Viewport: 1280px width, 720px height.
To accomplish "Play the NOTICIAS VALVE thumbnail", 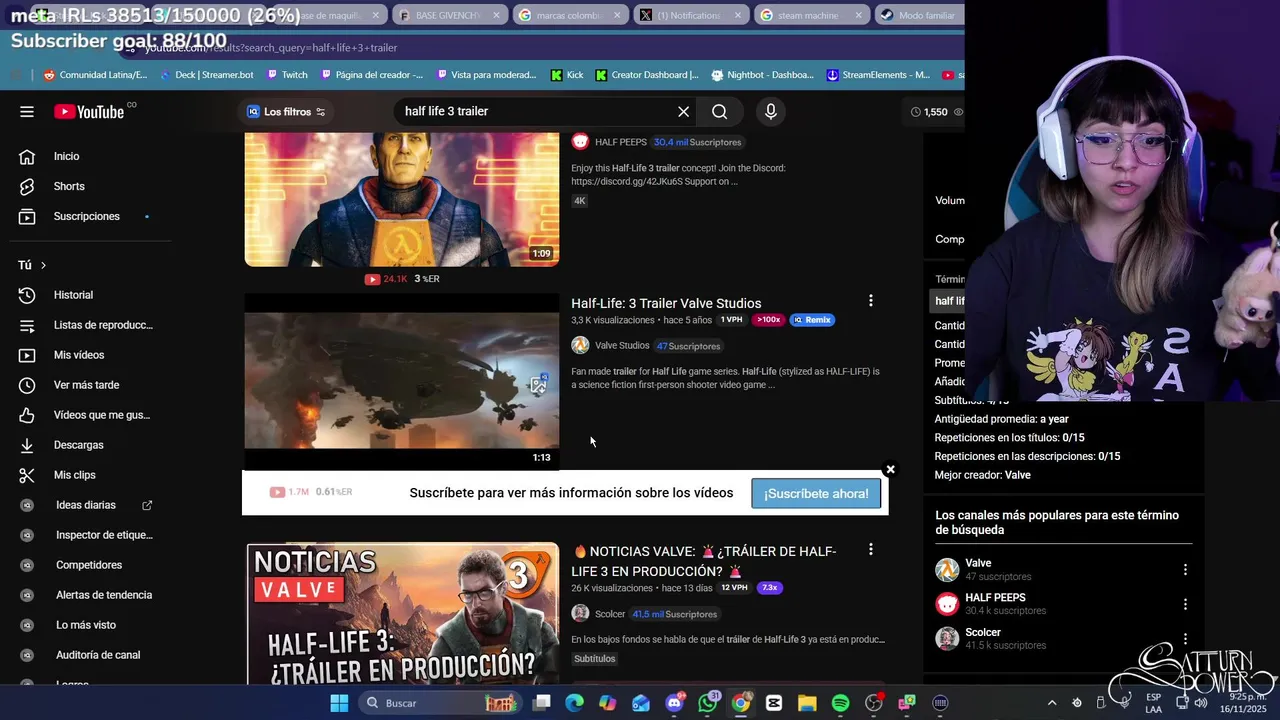I will coord(403,614).
